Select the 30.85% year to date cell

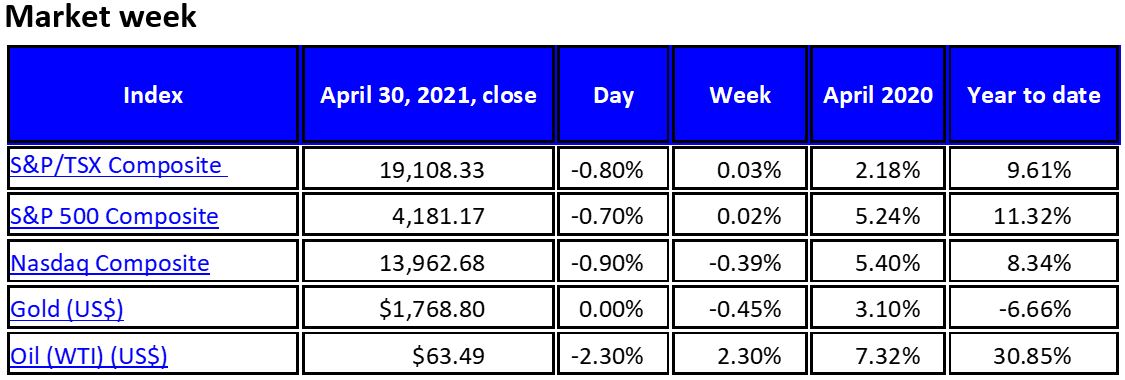pos(1033,356)
